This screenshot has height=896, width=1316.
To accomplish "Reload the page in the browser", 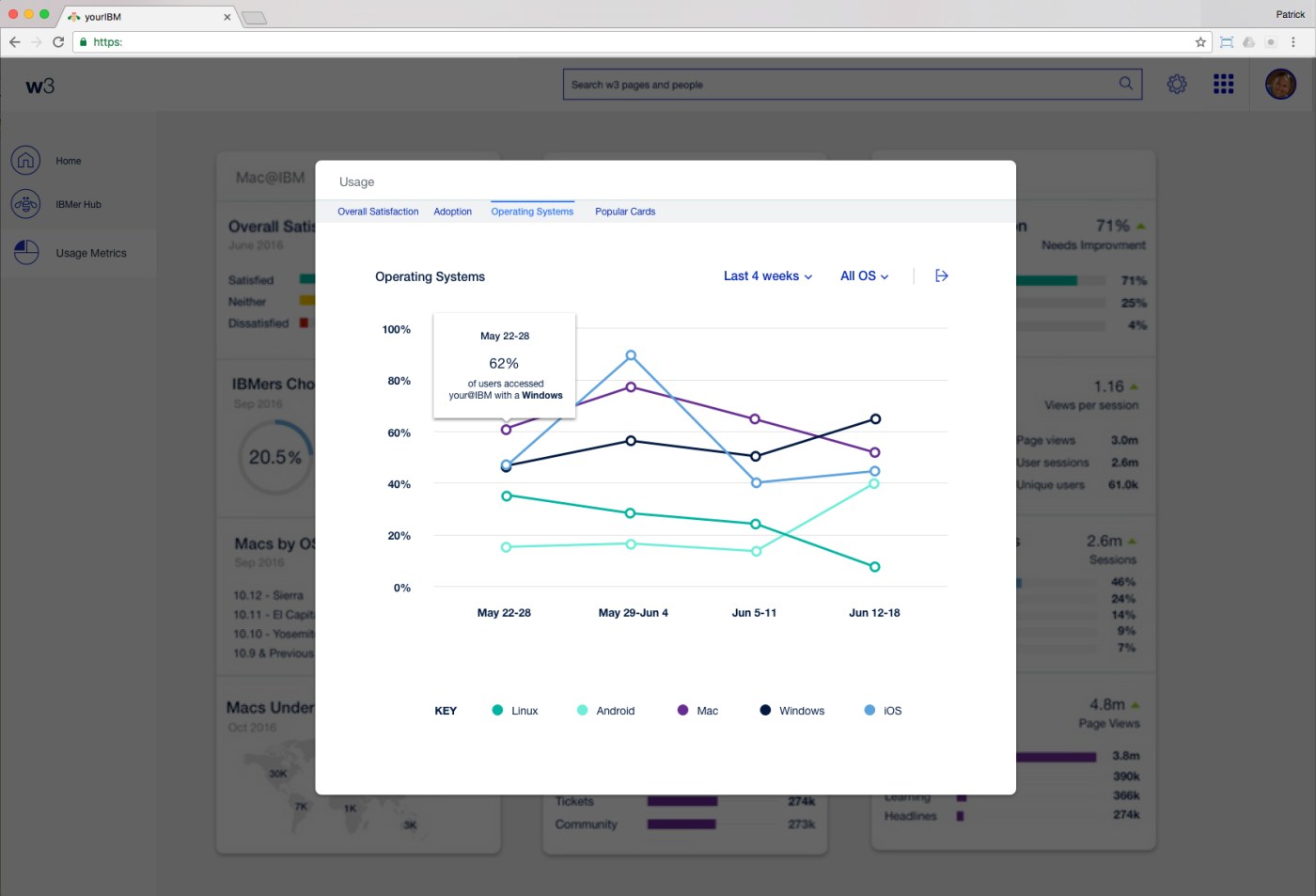I will (58, 42).
